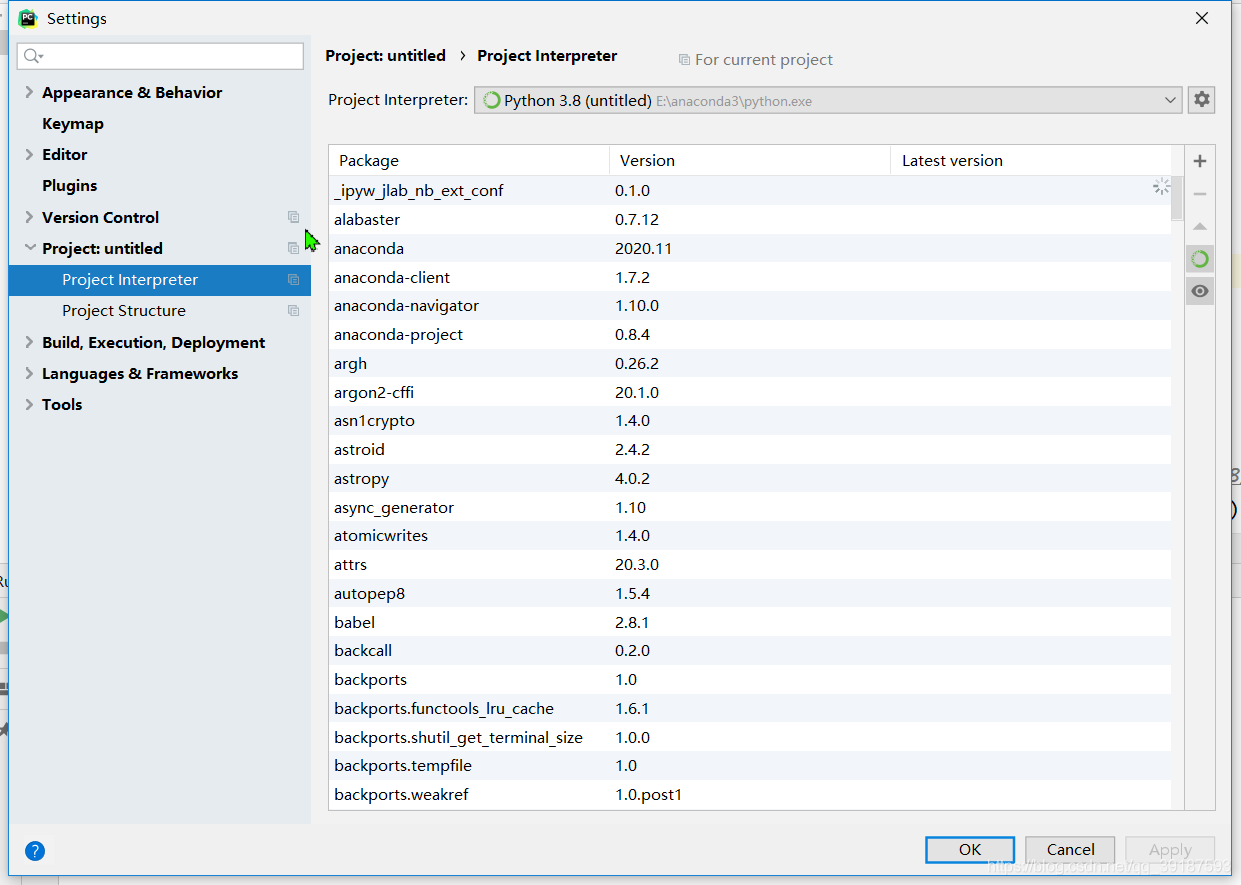Expand the Editor section
The width and height of the screenshot is (1241, 885).
pos(29,154)
